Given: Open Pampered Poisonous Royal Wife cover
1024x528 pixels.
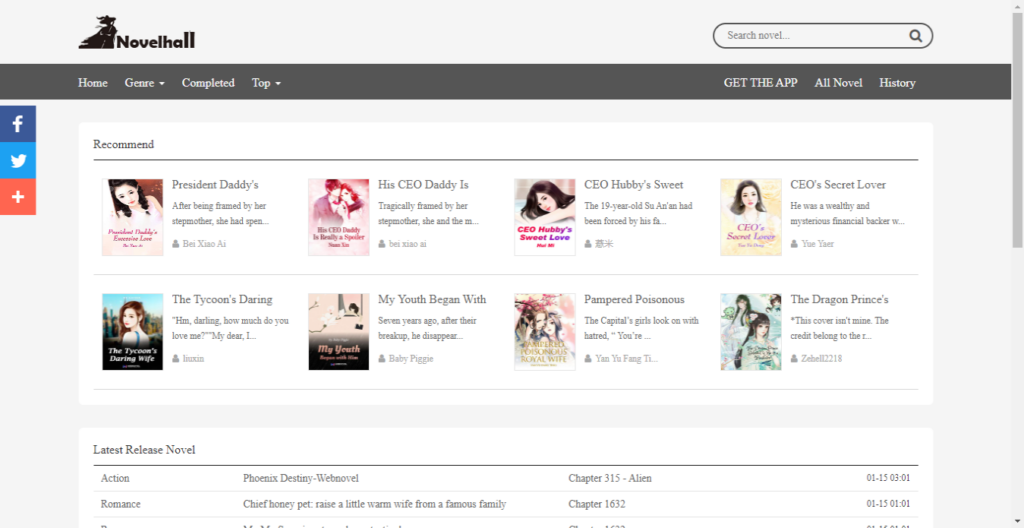Looking at the screenshot, I should tap(545, 332).
